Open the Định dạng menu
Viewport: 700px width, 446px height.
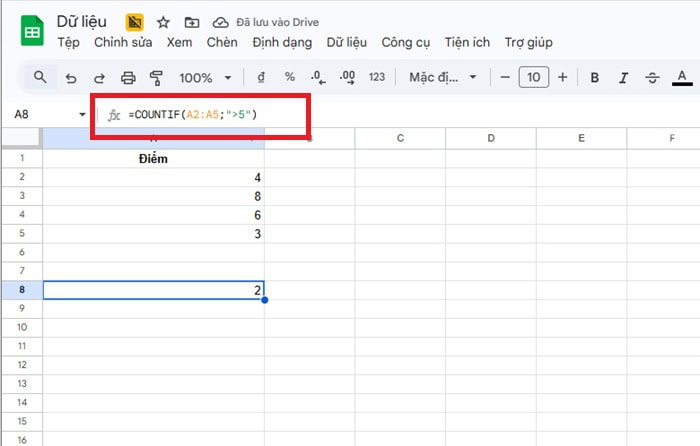click(282, 42)
